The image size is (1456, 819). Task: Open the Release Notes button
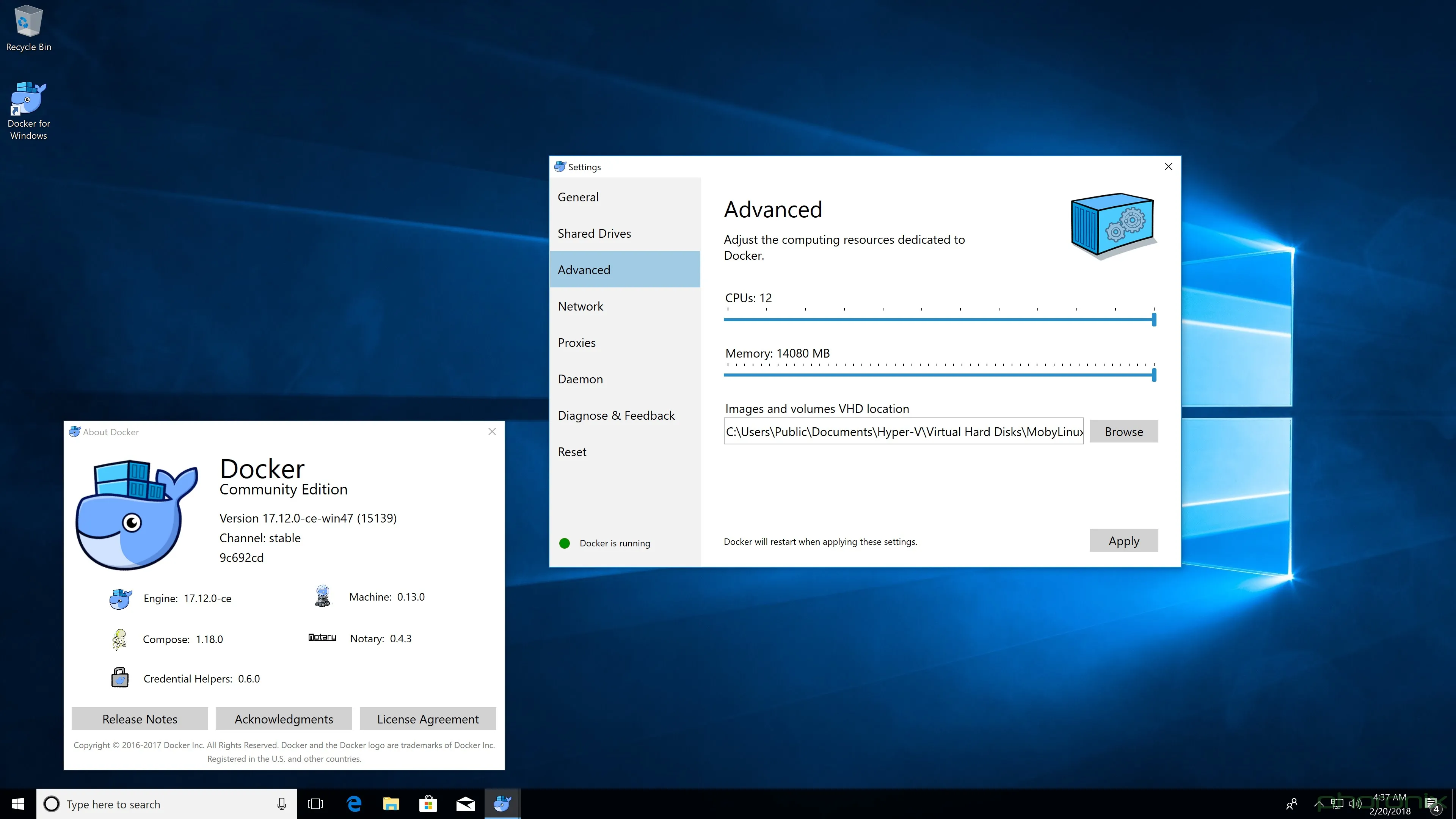tap(140, 719)
